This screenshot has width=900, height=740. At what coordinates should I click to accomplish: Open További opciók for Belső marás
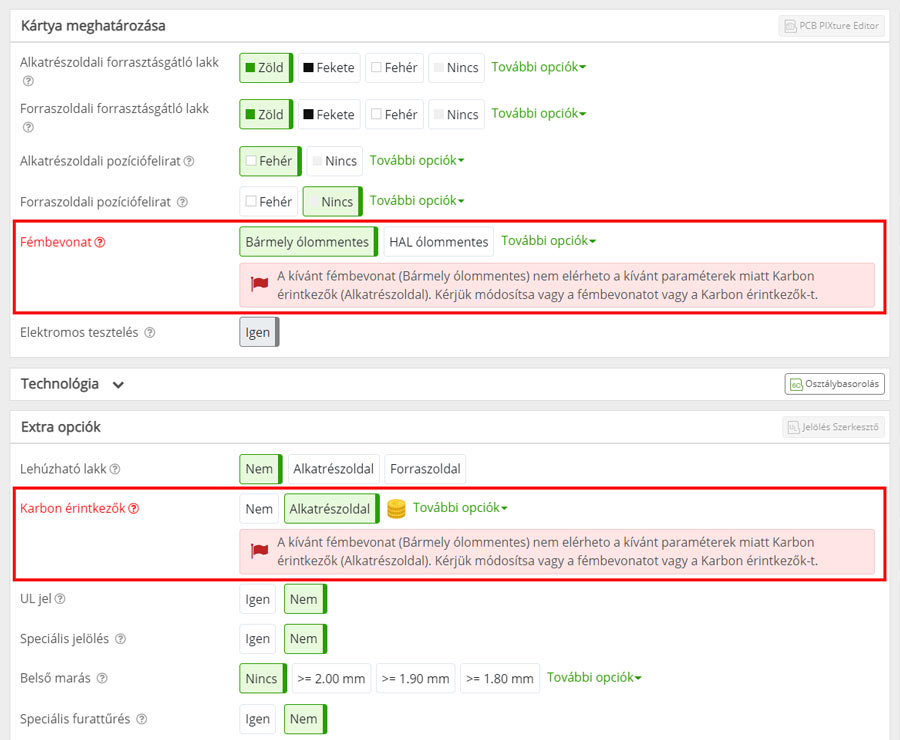coord(594,677)
